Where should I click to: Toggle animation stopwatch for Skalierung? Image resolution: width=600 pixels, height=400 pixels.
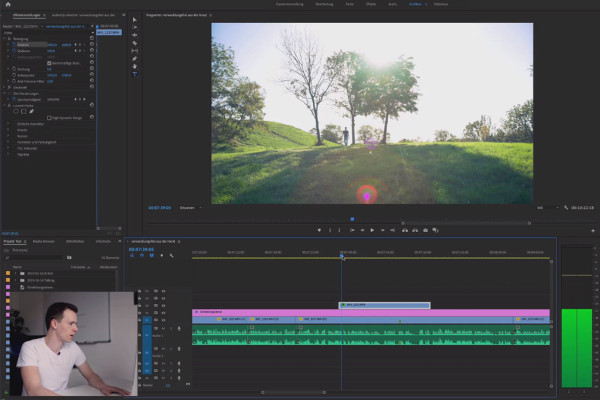point(14,51)
